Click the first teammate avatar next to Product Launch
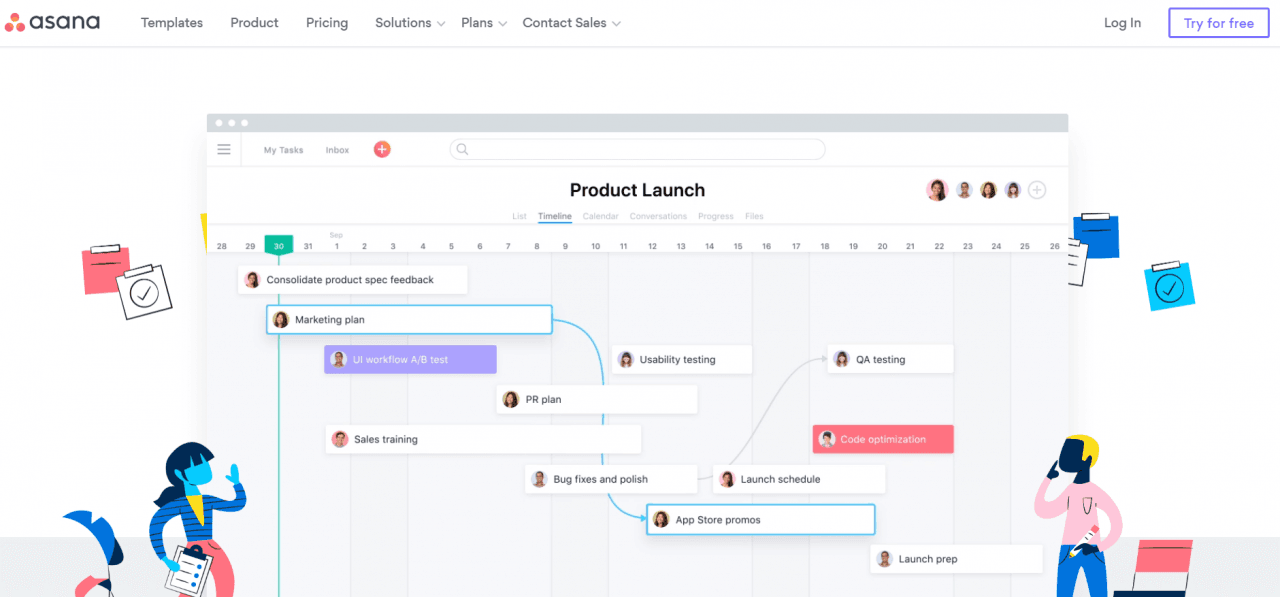Image resolution: width=1280 pixels, height=597 pixels. pyautogui.click(x=937, y=189)
